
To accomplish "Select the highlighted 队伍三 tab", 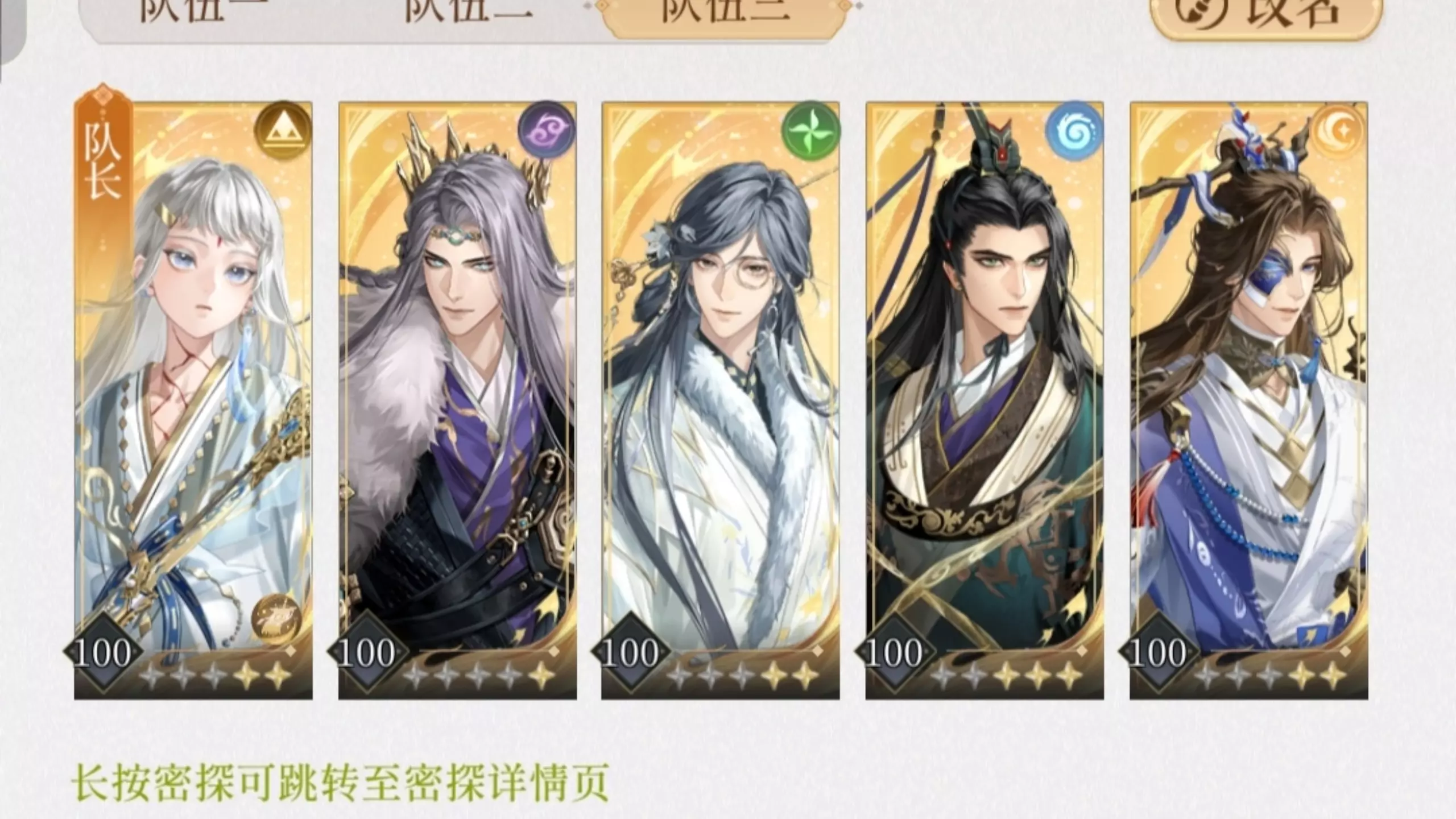I will (725, 16).
